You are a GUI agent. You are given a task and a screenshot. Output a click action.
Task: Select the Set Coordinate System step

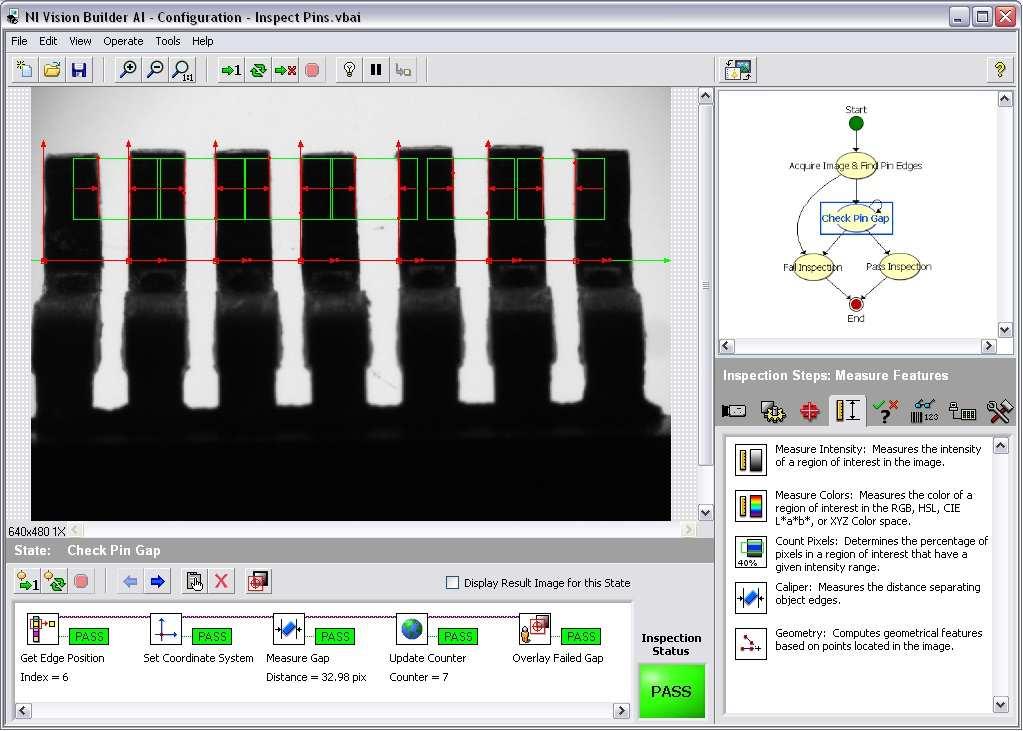tap(166, 629)
